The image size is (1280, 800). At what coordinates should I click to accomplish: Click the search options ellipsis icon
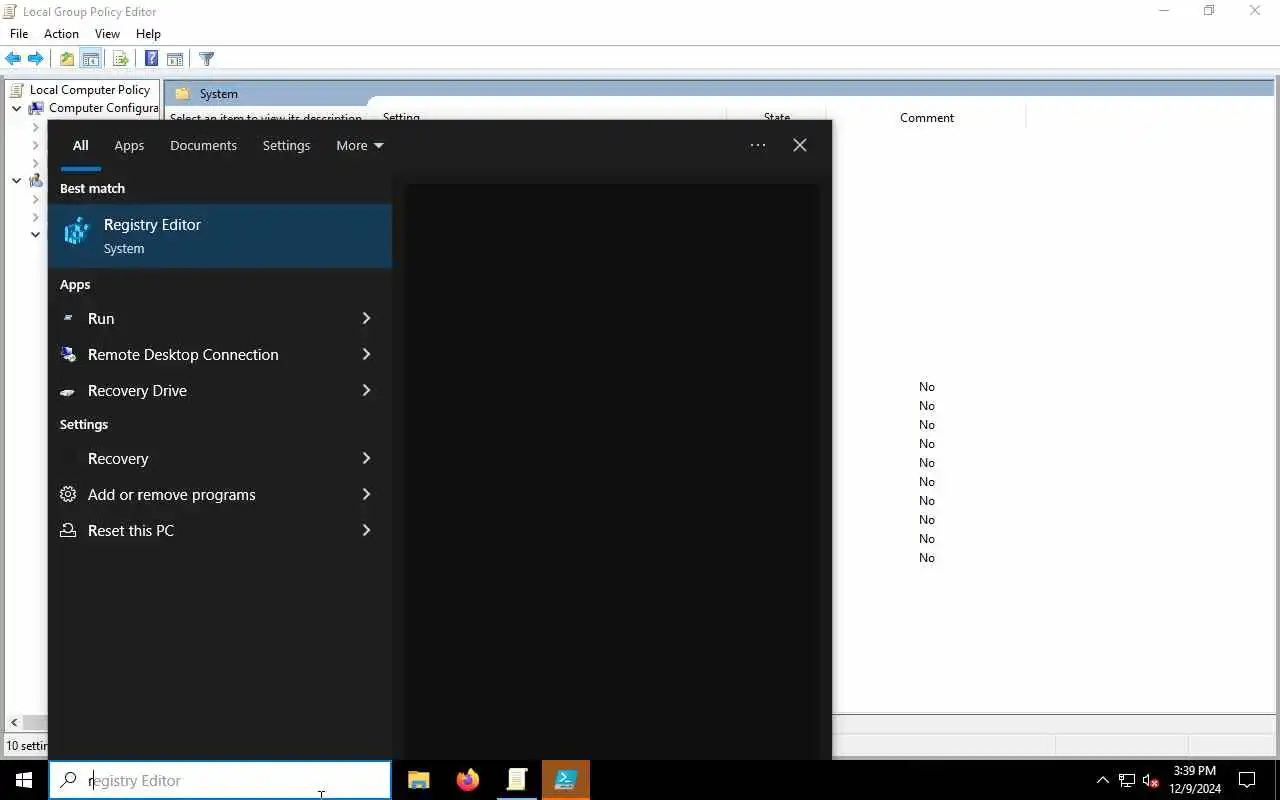click(758, 145)
